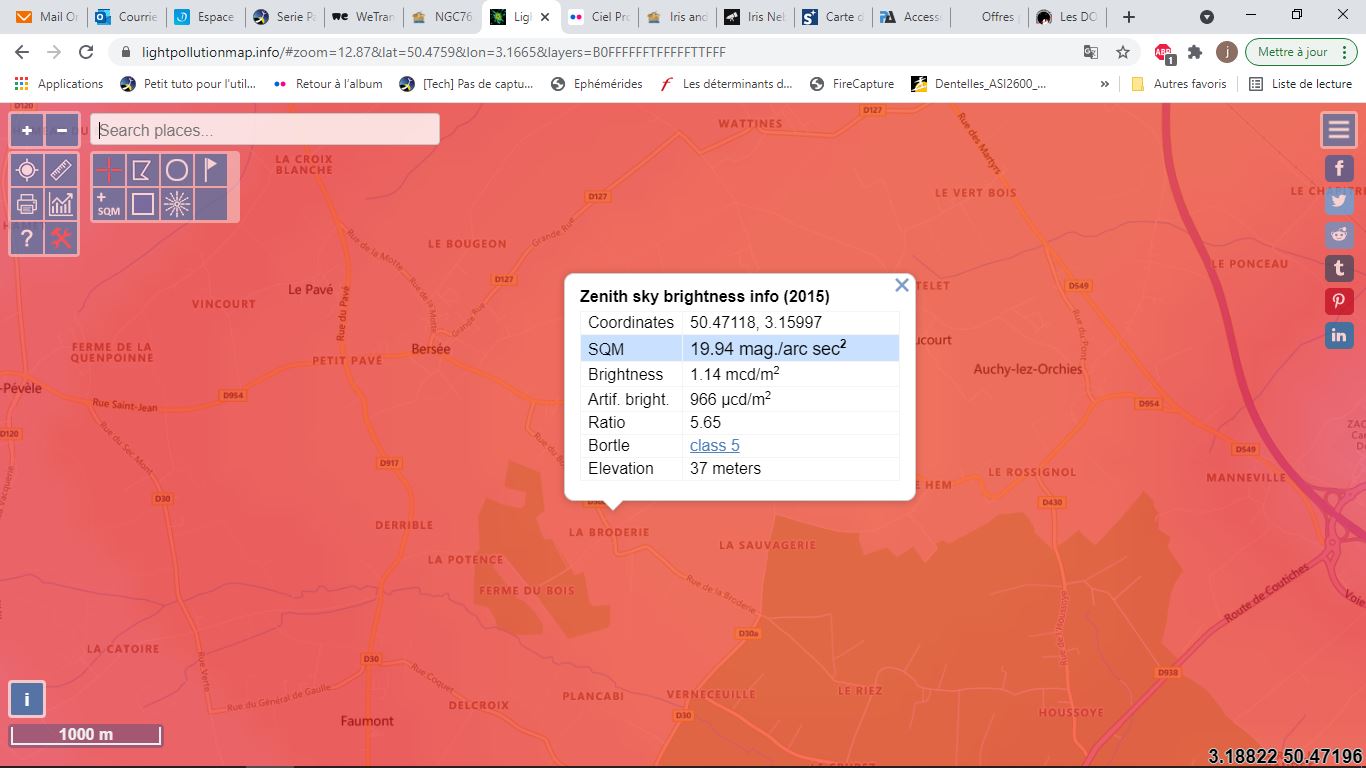The width and height of the screenshot is (1366, 768).
Task: Activate the geolocation target tool
Action: pyautogui.click(x=27, y=171)
